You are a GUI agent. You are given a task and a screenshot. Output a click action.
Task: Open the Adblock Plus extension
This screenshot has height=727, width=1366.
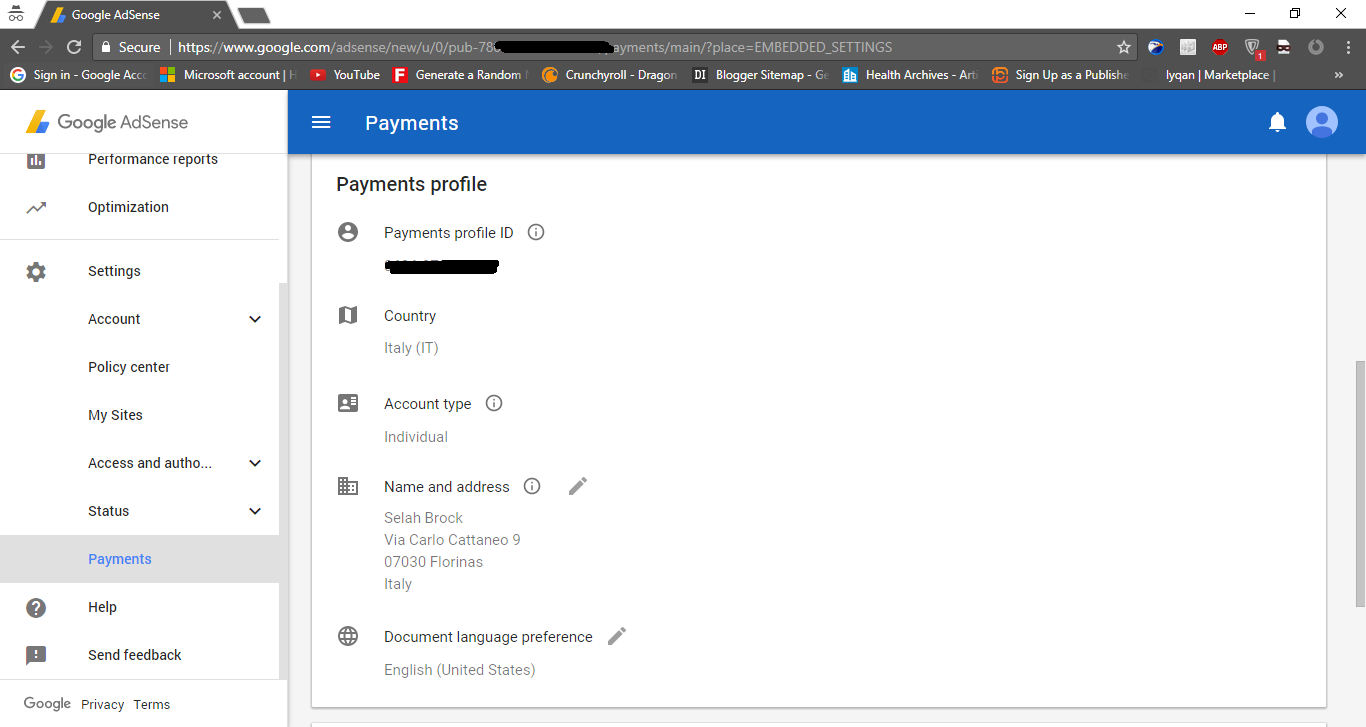[x=1219, y=47]
